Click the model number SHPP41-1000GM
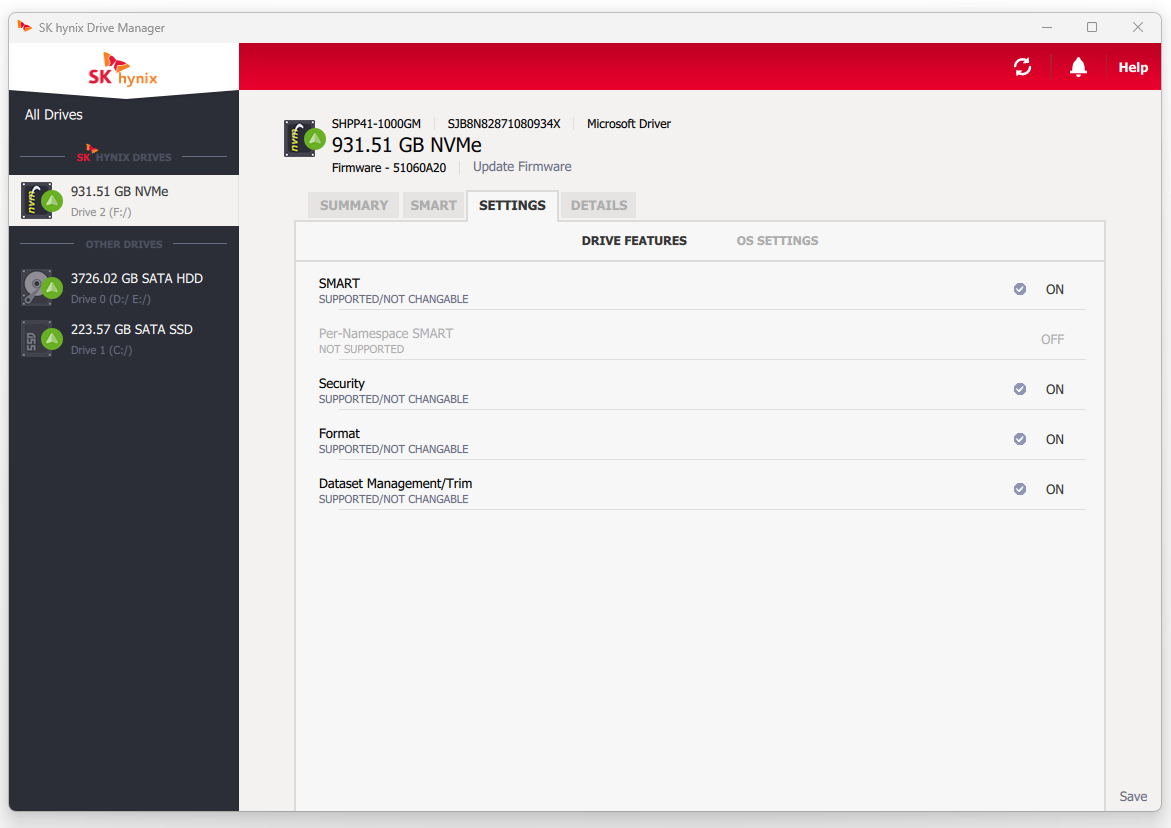This screenshot has height=828, width=1171. (x=376, y=124)
